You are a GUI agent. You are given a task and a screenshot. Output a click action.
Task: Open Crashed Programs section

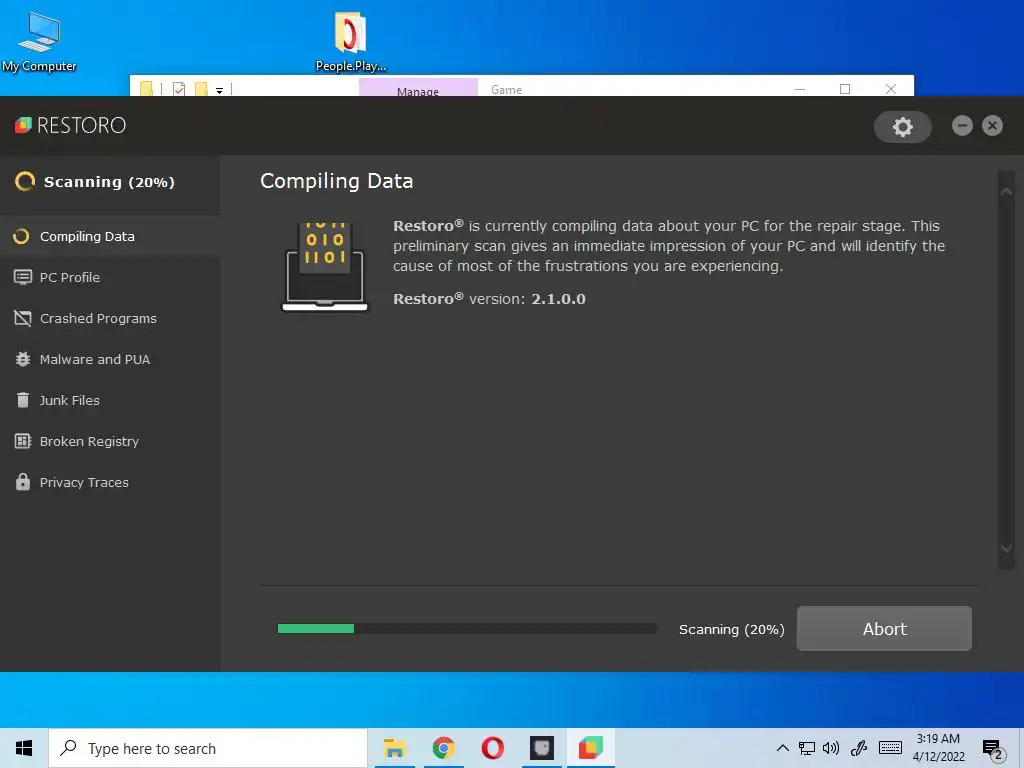(x=110, y=319)
